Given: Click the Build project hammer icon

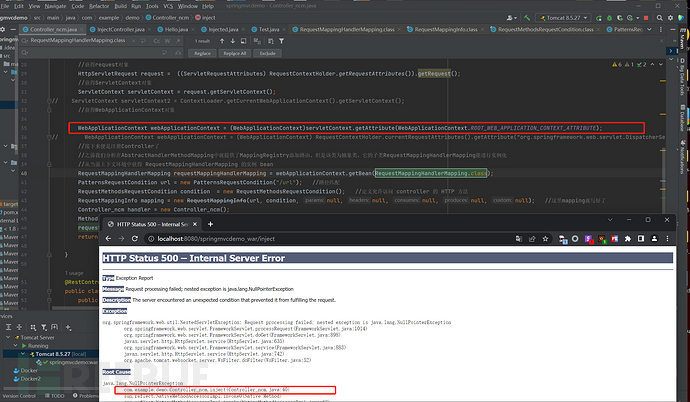Looking at the screenshot, I should pyautogui.click(x=527, y=18).
